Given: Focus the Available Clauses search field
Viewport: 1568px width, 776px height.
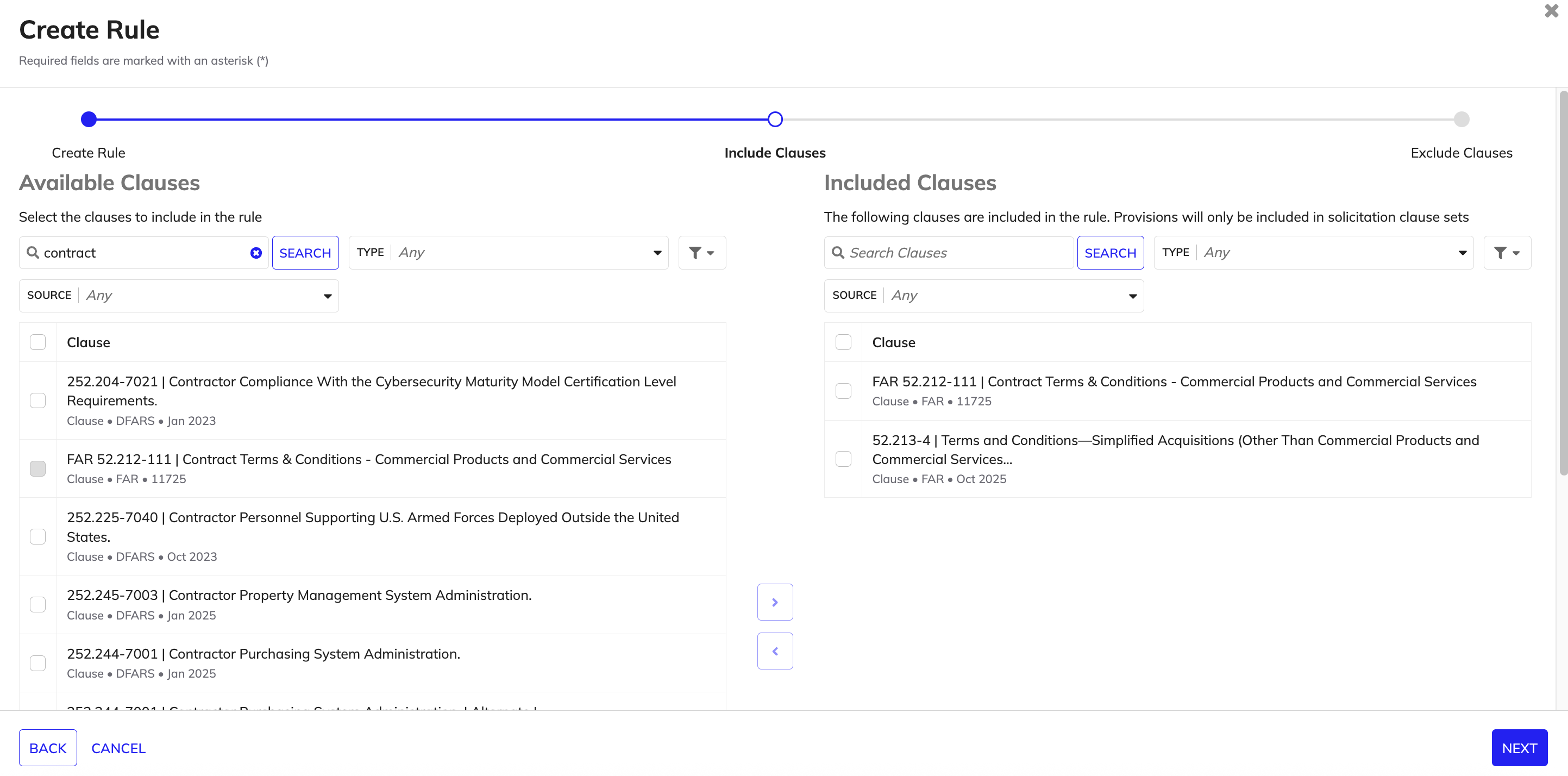Looking at the screenshot, I should pos(143,253).
